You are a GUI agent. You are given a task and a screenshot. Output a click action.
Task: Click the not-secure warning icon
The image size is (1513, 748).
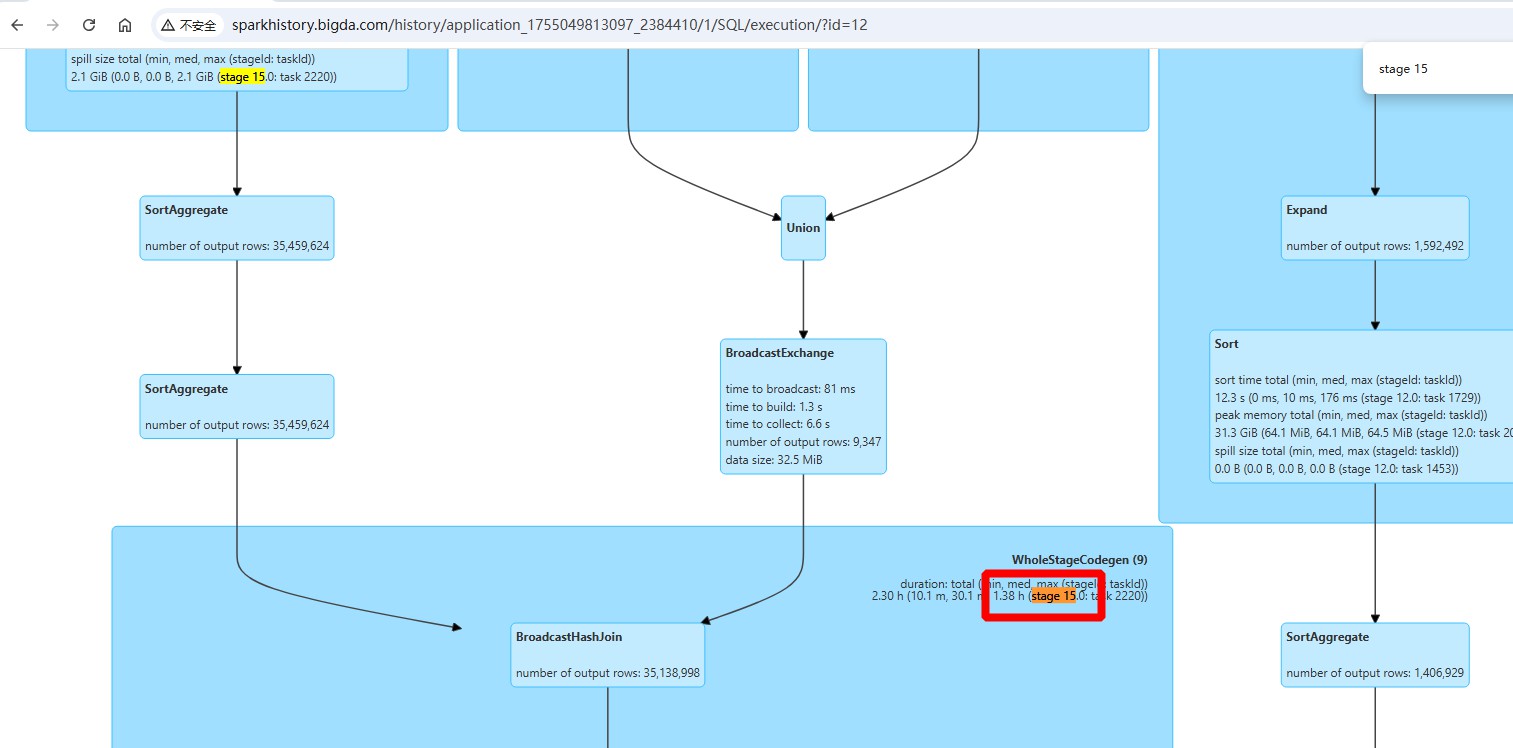[x=169, y=25]
